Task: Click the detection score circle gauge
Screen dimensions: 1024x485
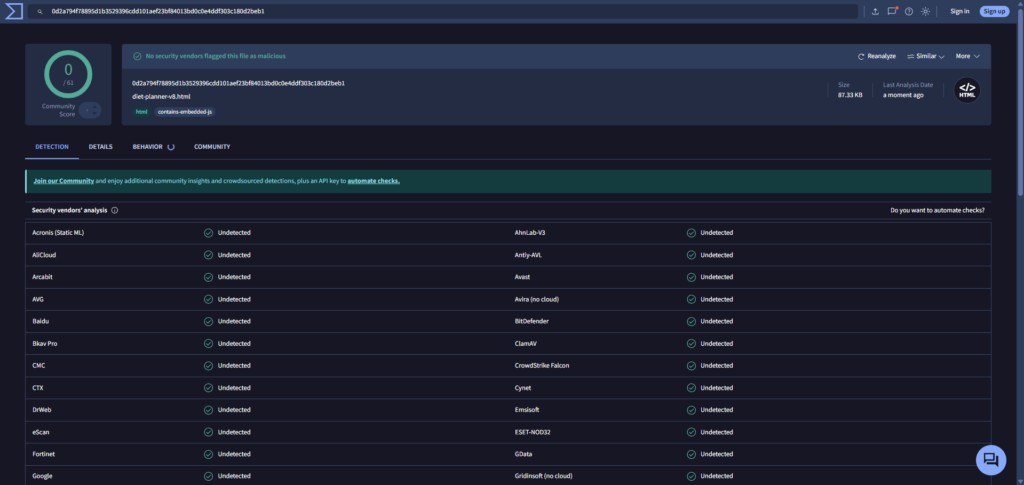Action: tap(68, 75)
